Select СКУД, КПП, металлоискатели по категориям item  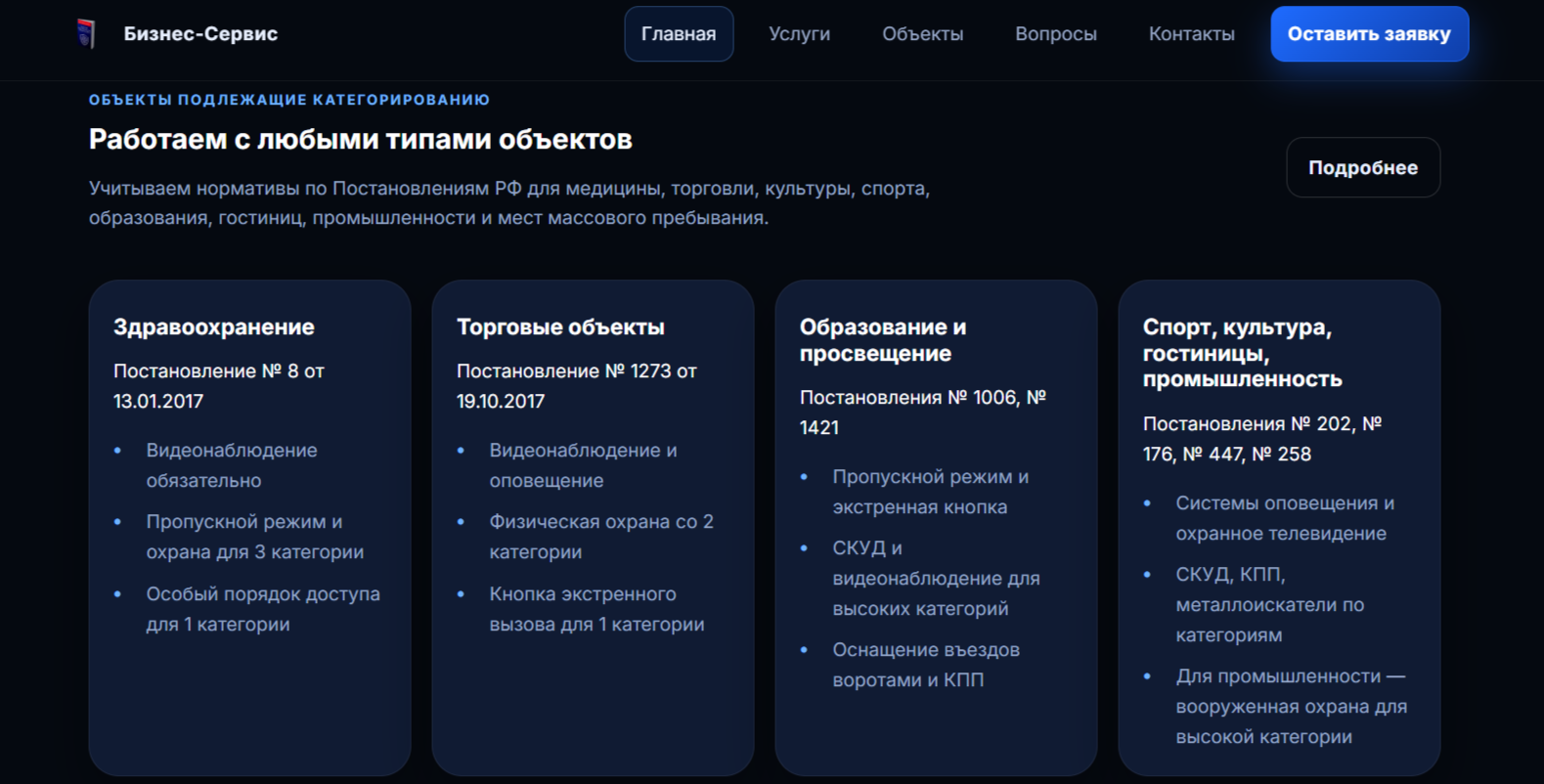1269,604
